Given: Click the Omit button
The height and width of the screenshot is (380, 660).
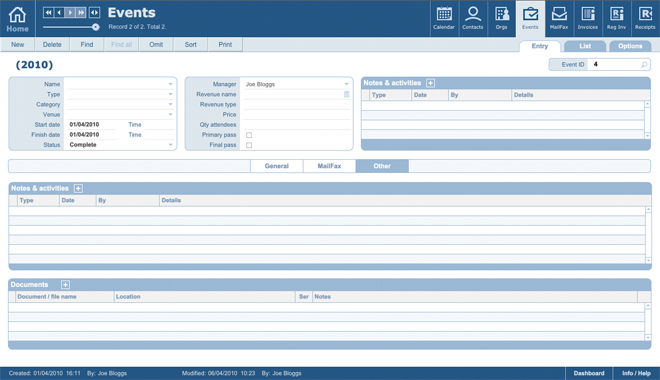Looking at the screenshot, I should click(156, 45).
